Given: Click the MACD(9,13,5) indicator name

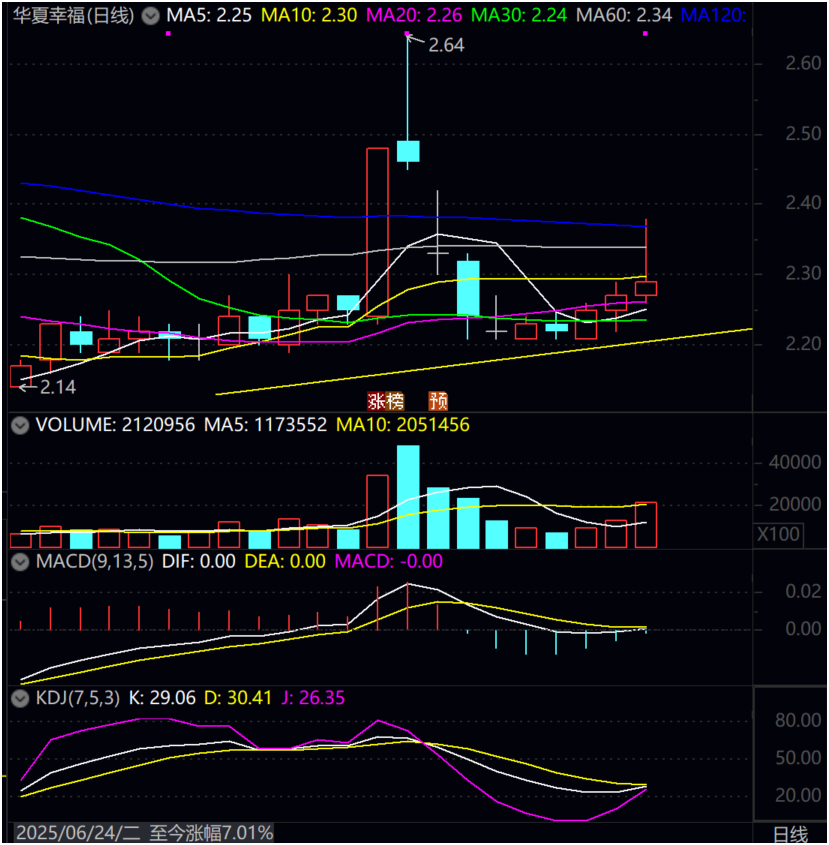Looking at the screenshot, I should pos(94,562).
